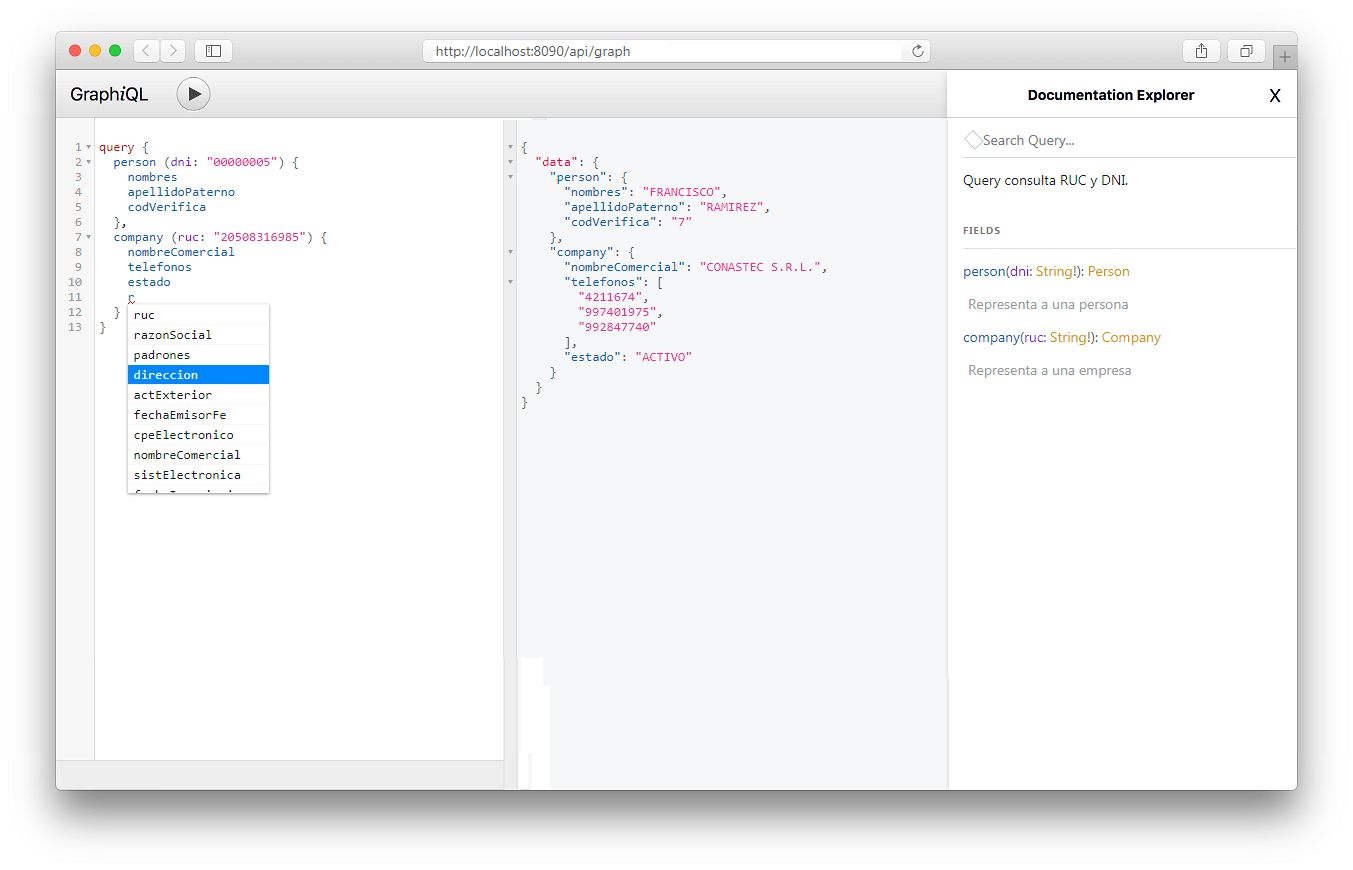1353x870 pixels.
Task: Collapse the root brace in results
Action: [511, 147]
